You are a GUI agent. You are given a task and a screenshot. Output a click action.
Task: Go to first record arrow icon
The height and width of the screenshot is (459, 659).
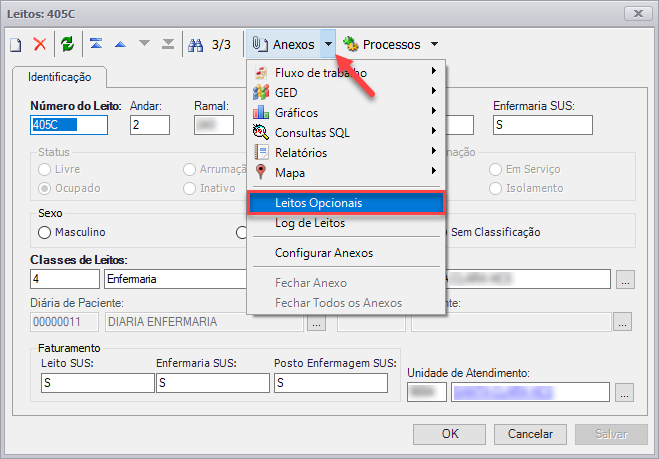[96, 43]
